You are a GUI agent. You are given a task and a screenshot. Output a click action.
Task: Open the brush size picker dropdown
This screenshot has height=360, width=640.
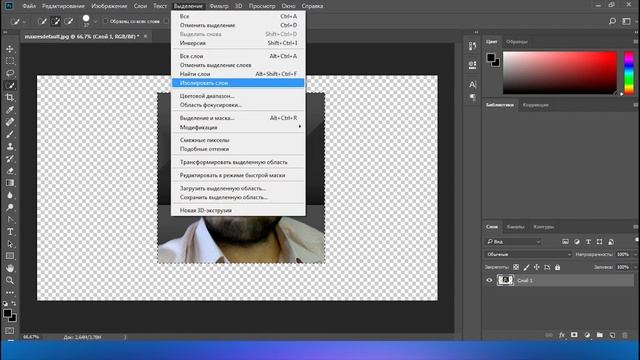click(x=96, y=21)
